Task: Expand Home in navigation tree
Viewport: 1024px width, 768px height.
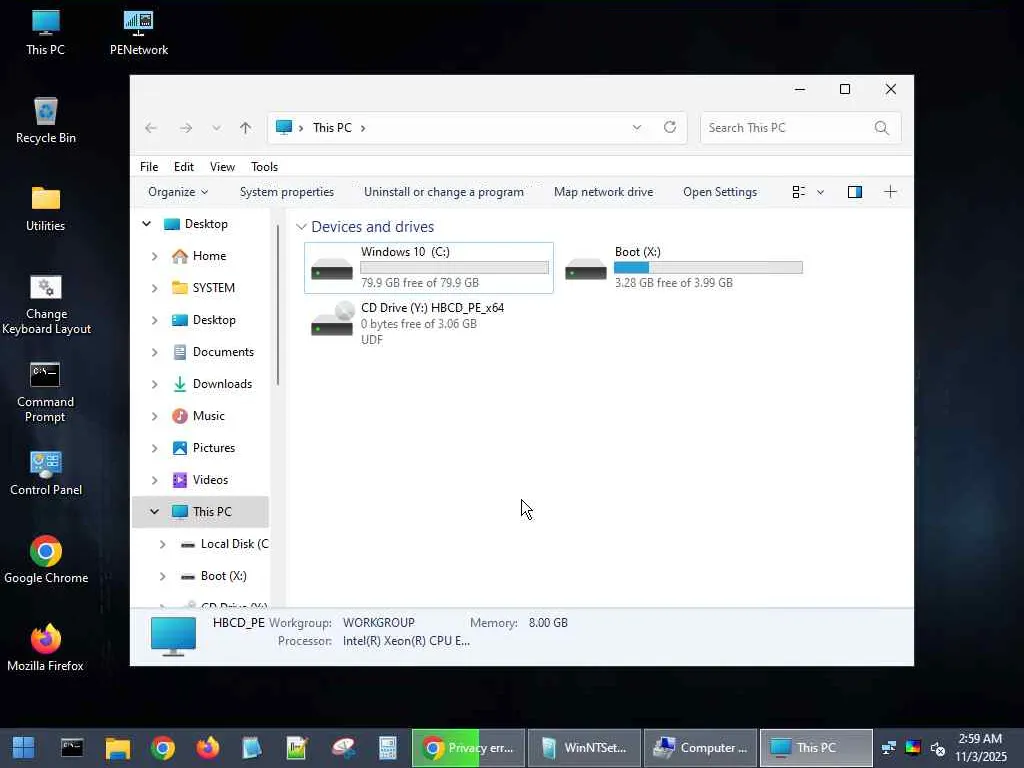Action: pyautogui.click(x=155, y=256)
